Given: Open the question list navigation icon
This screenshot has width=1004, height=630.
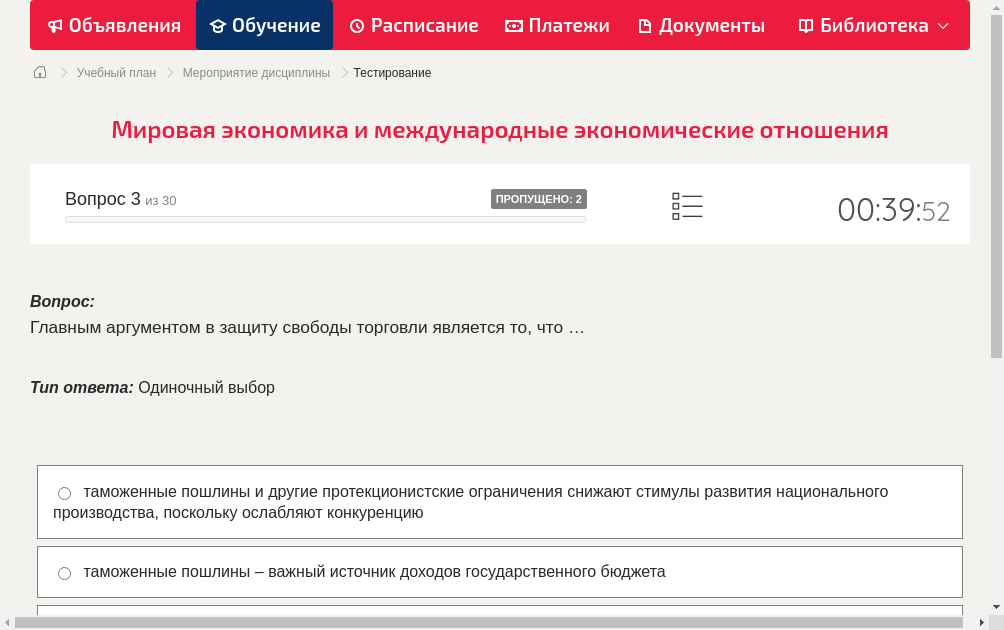Looking at the screenshot, I should pyautogui.click(x=687, y=205).
